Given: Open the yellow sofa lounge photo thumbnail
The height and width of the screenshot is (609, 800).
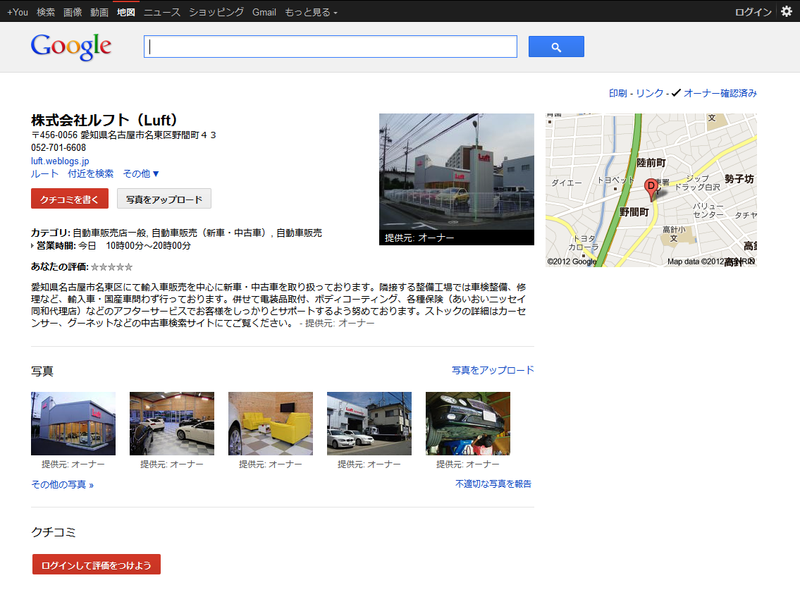Looking at the screenshot, I should [x=270, y=423].
